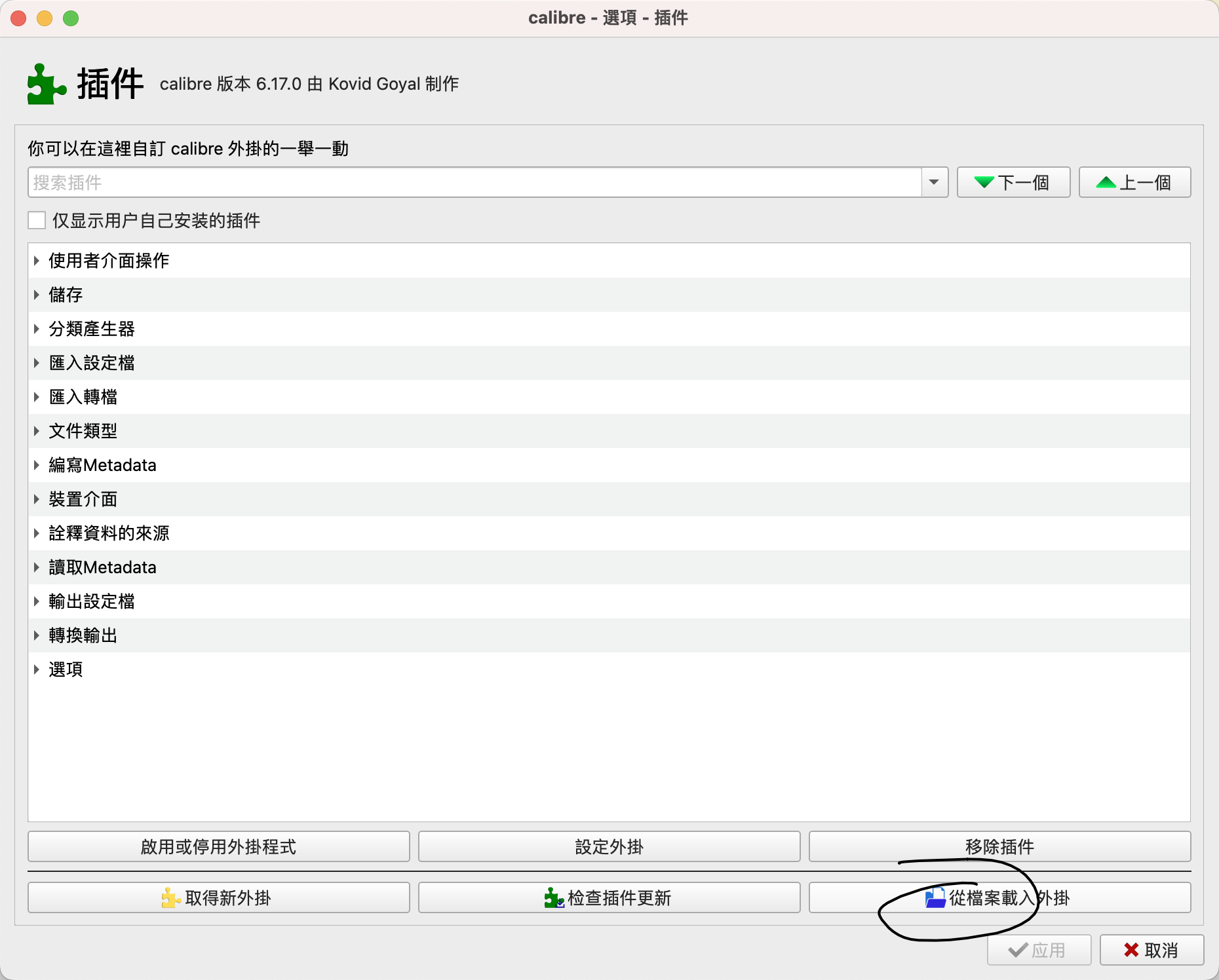Open the search plugin history dropdown arrow
The width and height of the screenshot is (1219, 980).
click(x=934, y=183)
